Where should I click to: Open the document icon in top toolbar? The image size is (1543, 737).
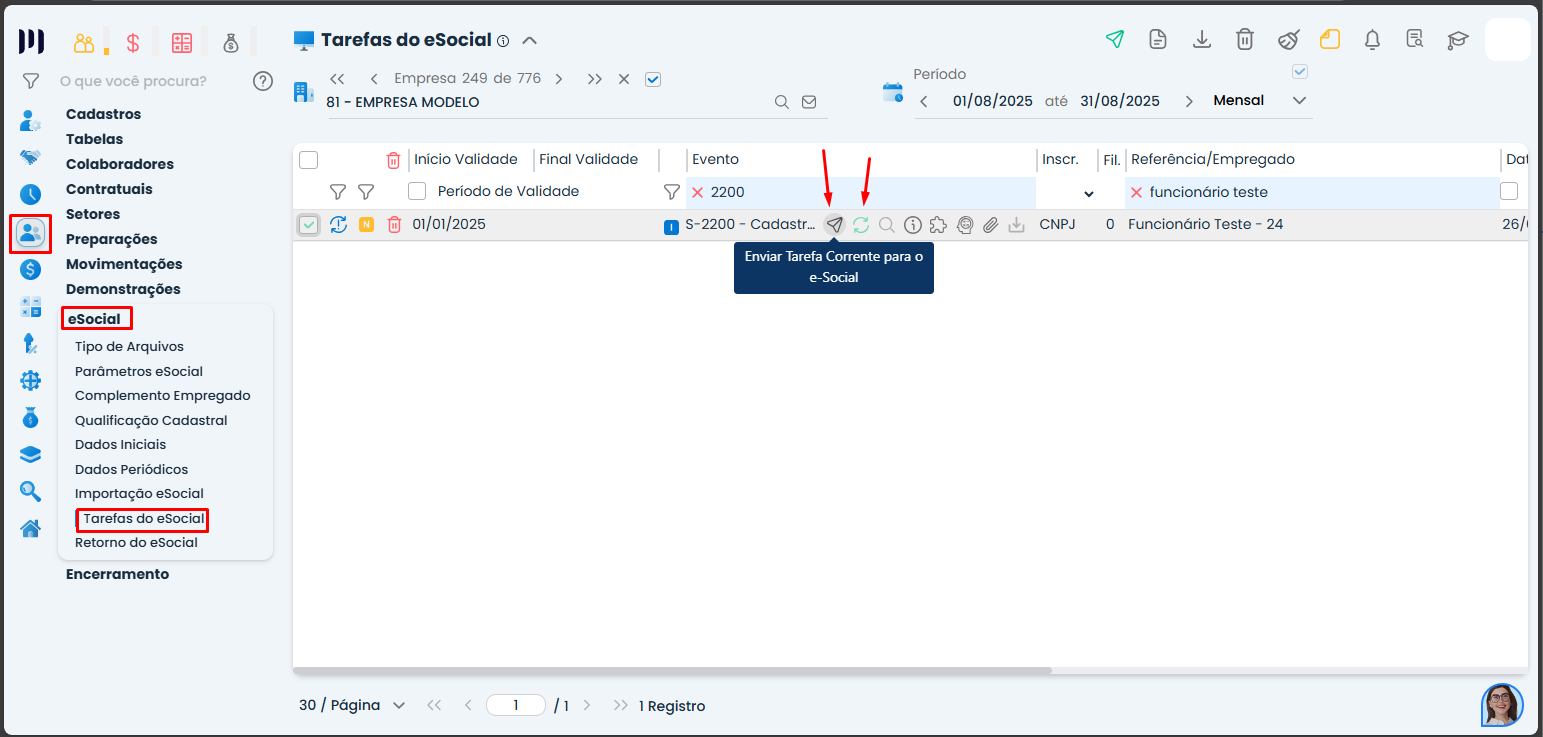coord(1158,40)
